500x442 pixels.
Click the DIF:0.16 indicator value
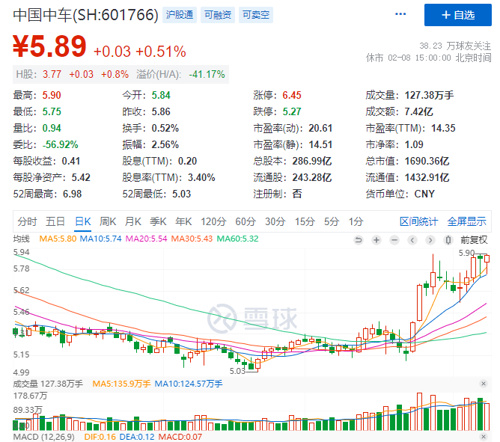pos(100,437)
